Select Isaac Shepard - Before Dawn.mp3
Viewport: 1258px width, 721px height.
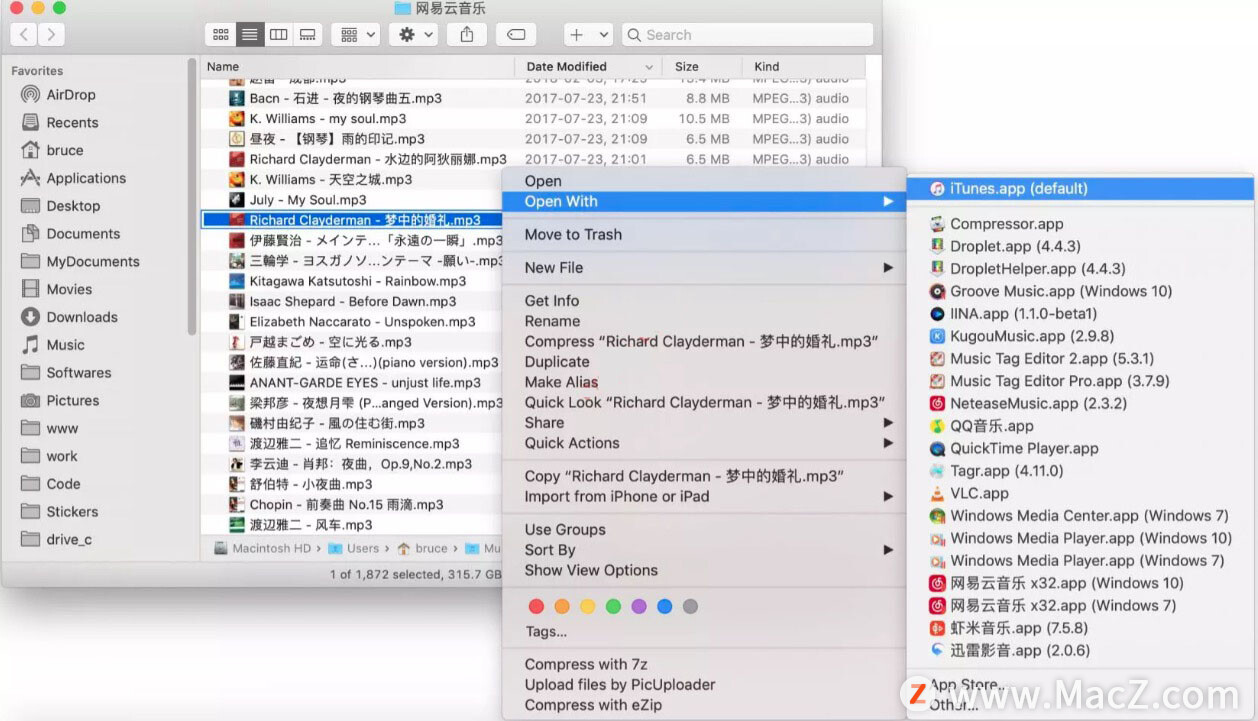tap(352, 301)
